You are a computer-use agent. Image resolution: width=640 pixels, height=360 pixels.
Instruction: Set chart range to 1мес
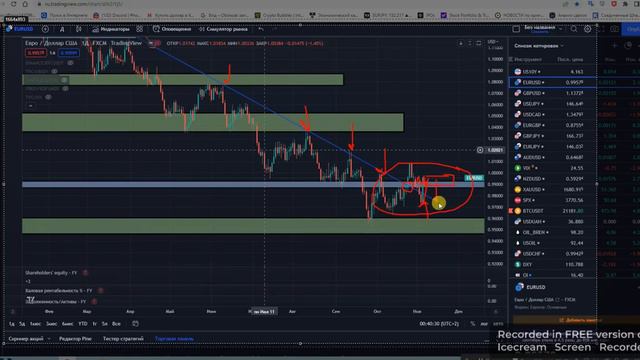click(35, 324)
